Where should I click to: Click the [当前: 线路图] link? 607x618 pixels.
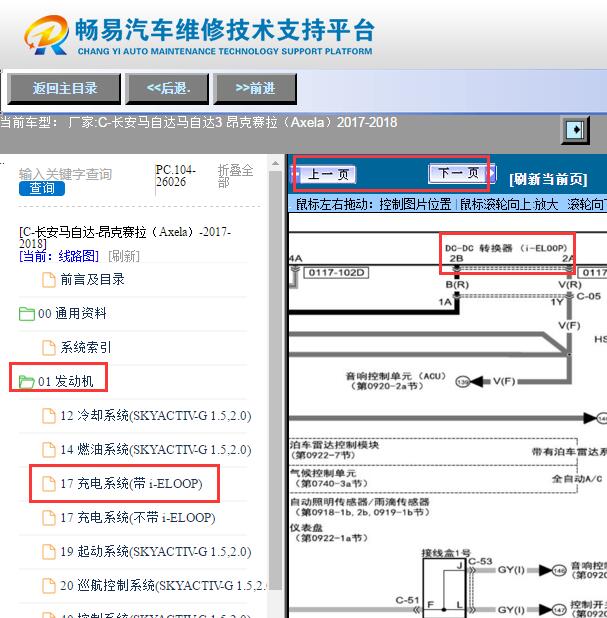pyautogui.click(x=59, y=256)
